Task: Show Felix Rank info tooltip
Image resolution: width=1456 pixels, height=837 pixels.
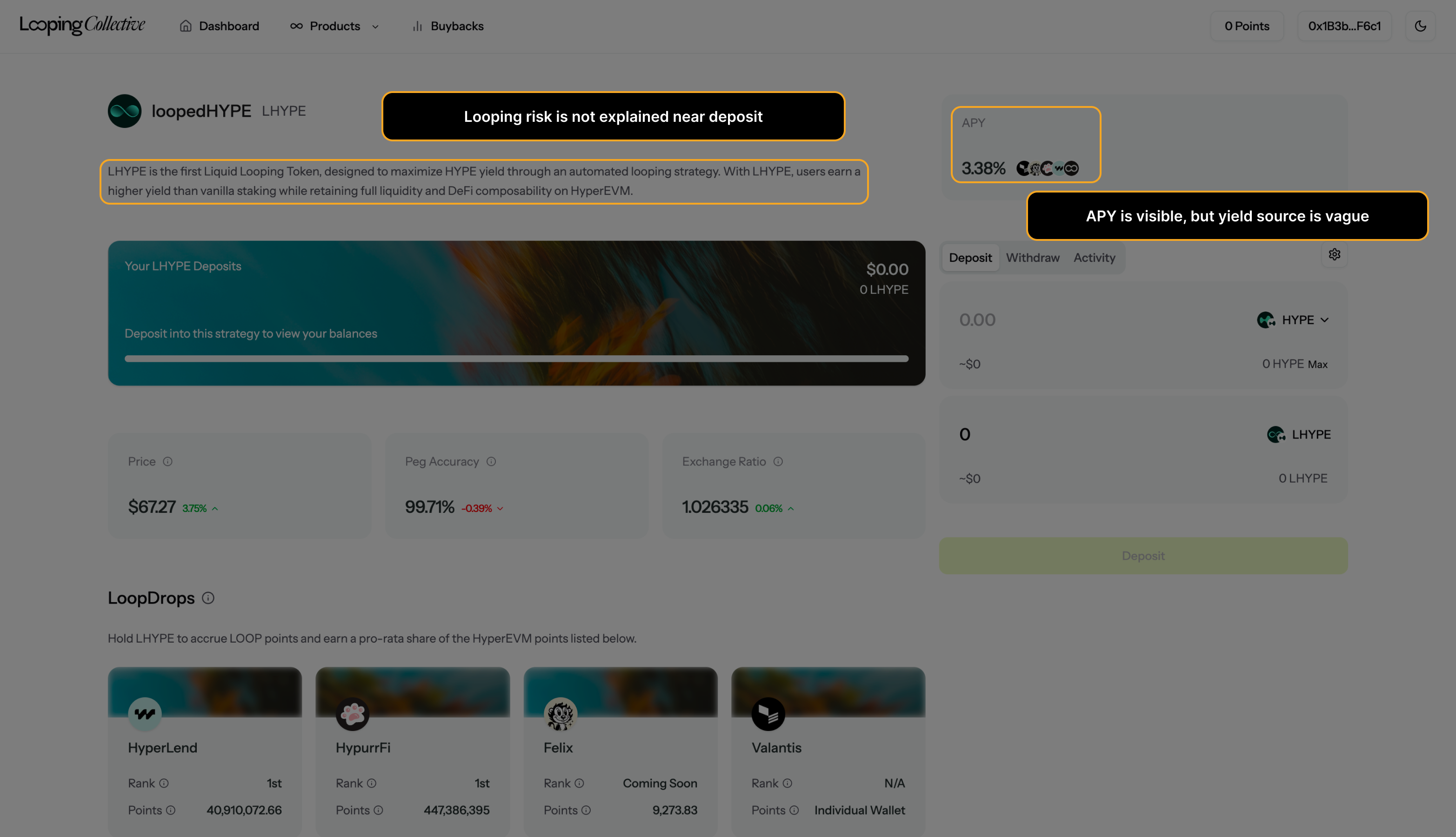Action: coord(580,784)
